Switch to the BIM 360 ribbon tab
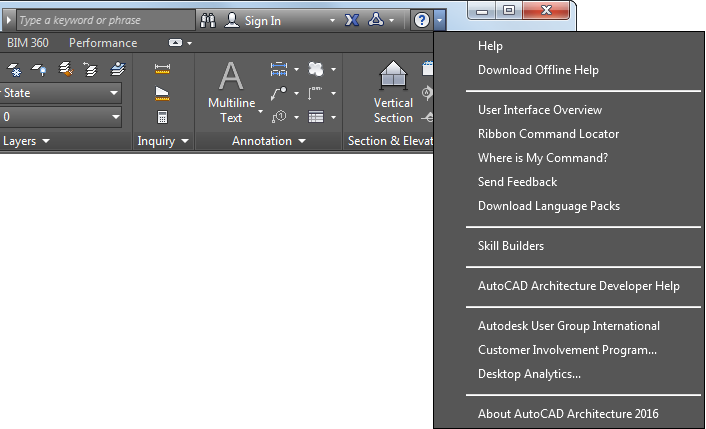 [x=28, y=43]
